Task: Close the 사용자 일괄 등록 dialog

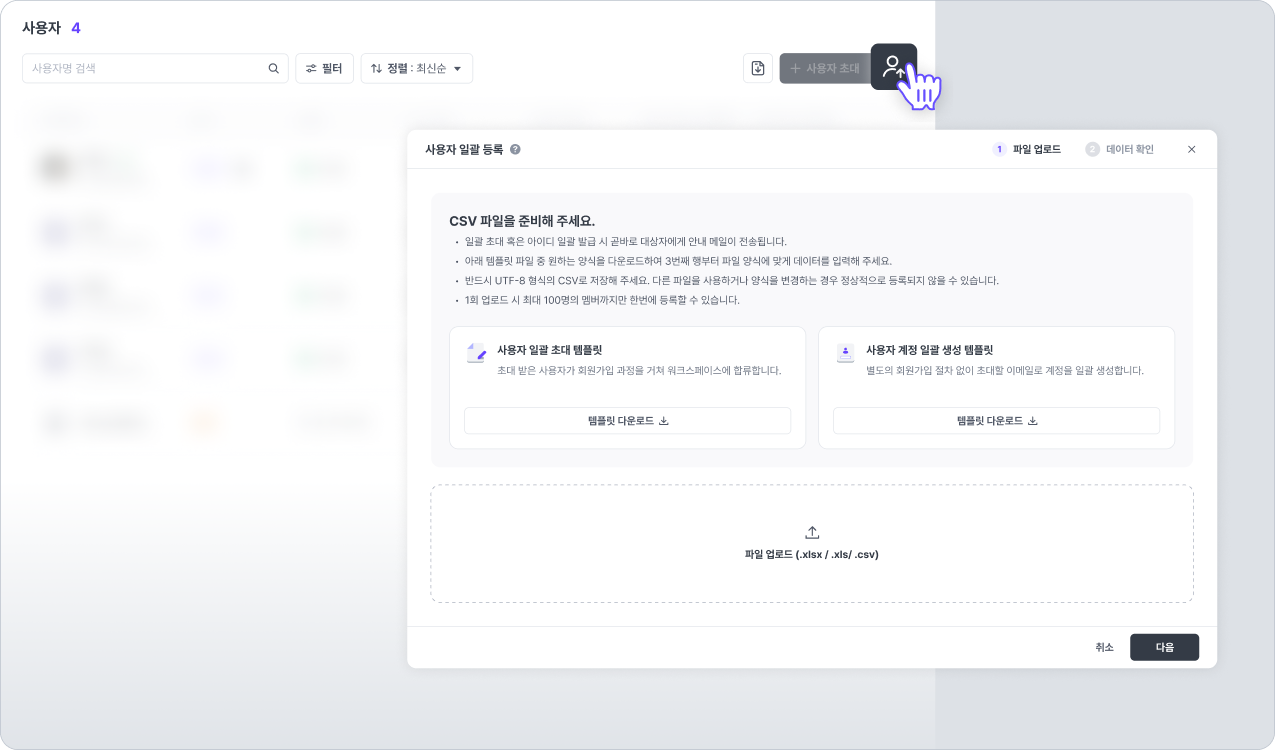Action: click(x=1191, y=149)
